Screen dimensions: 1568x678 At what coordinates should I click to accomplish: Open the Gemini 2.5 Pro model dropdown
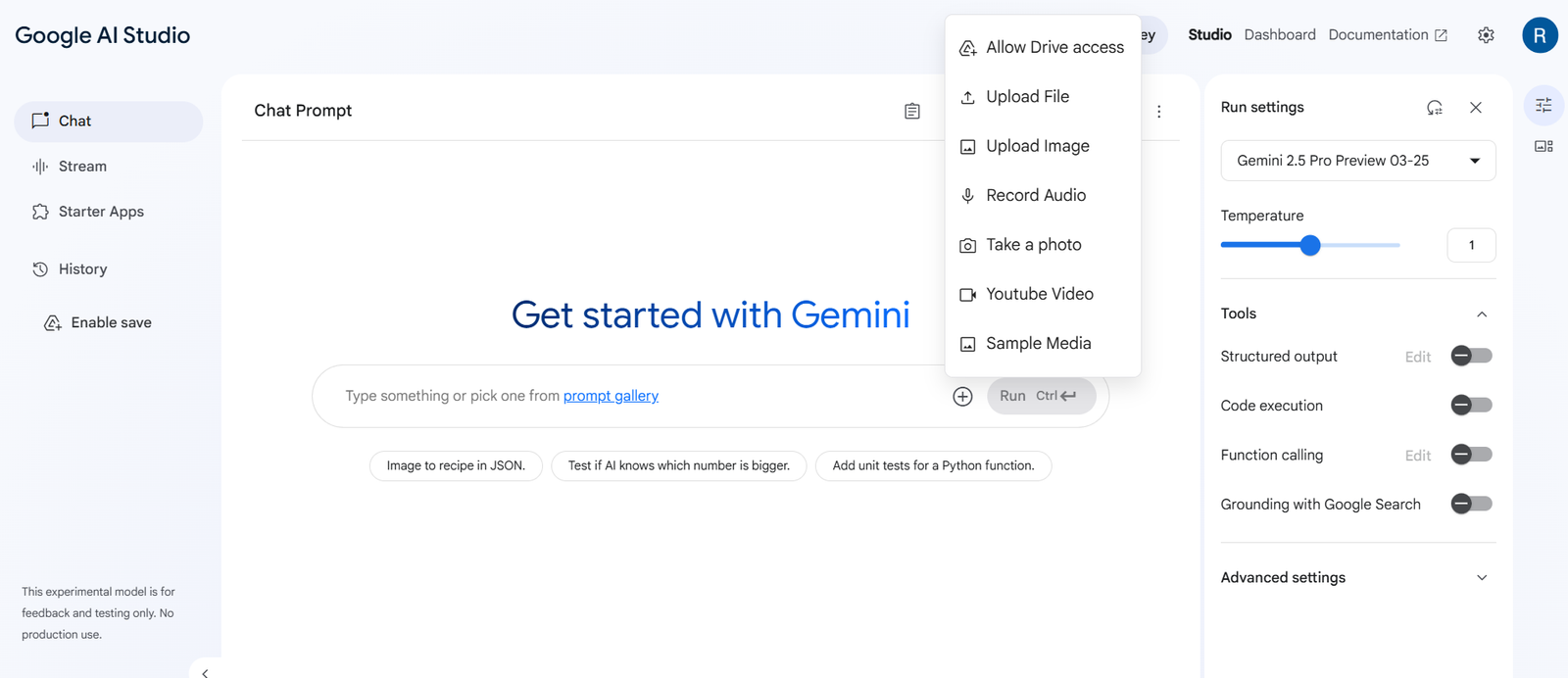click(1357, 161)
